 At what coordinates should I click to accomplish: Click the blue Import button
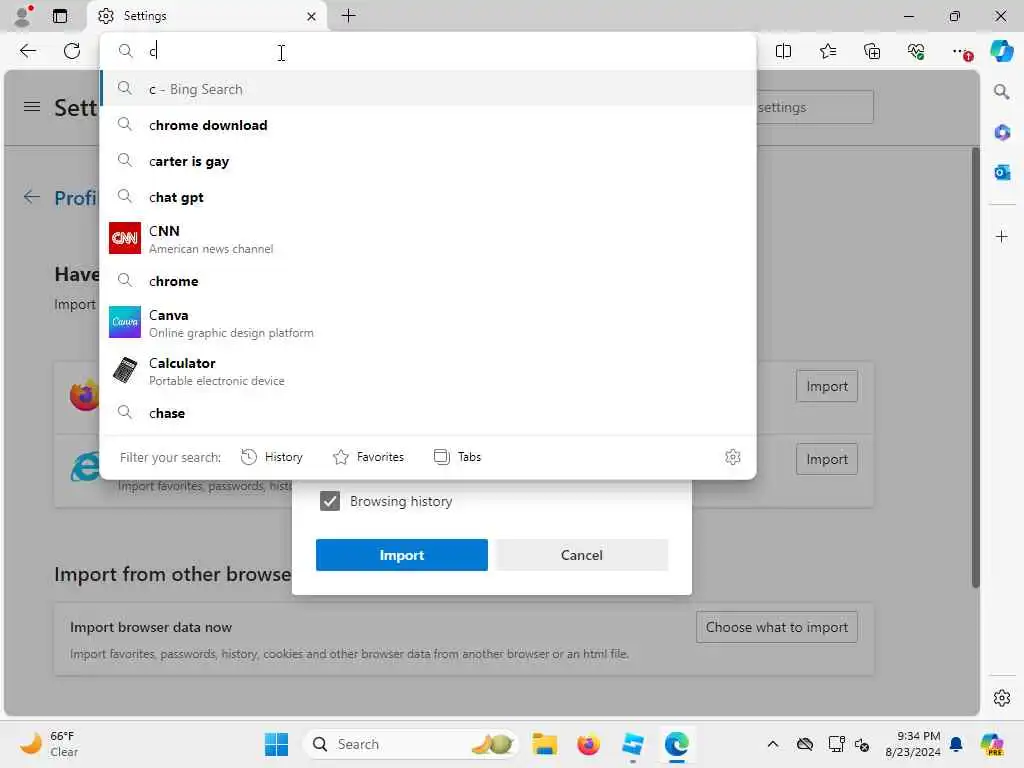[x=402, y=555]
